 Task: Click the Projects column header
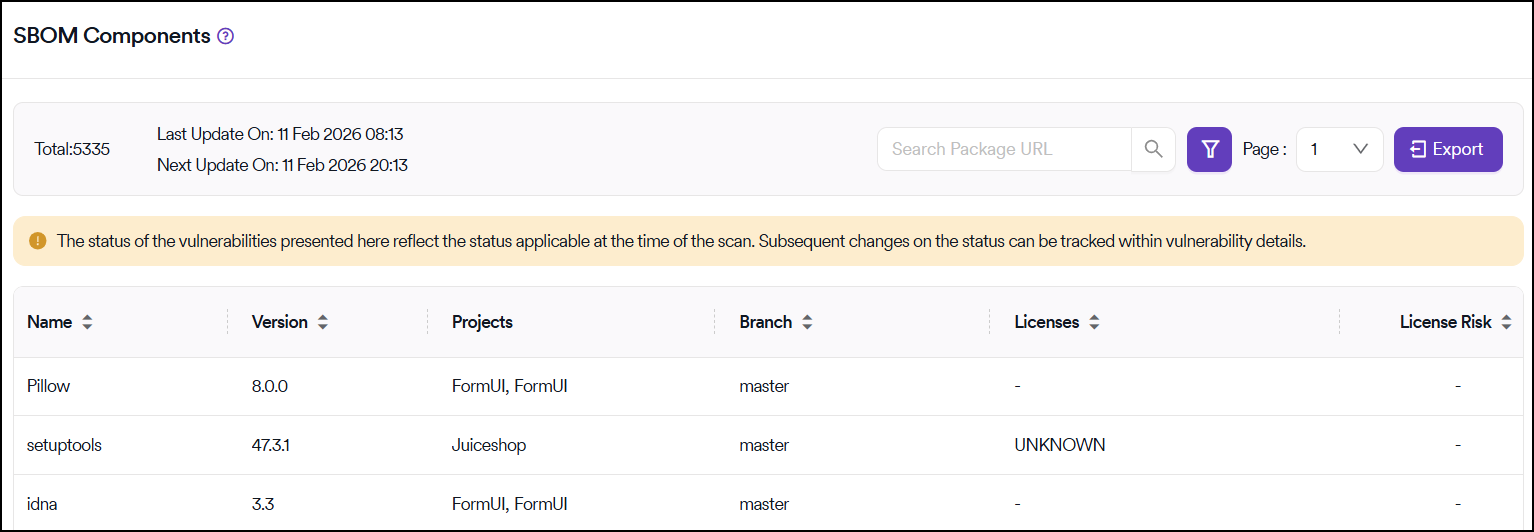pos(482,322)
